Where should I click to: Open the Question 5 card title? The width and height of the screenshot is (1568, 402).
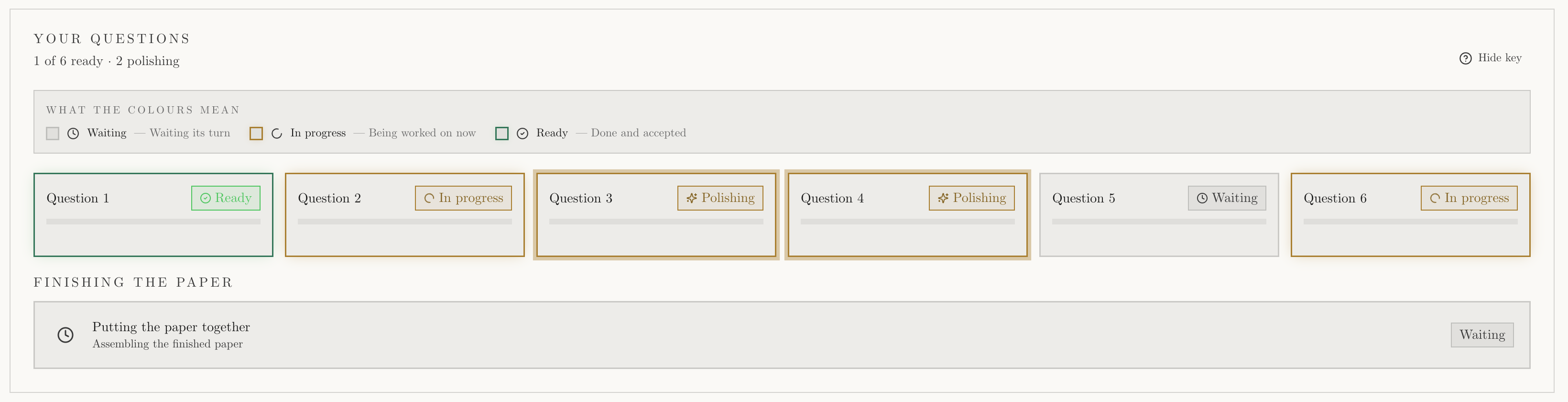(1083, 198)
